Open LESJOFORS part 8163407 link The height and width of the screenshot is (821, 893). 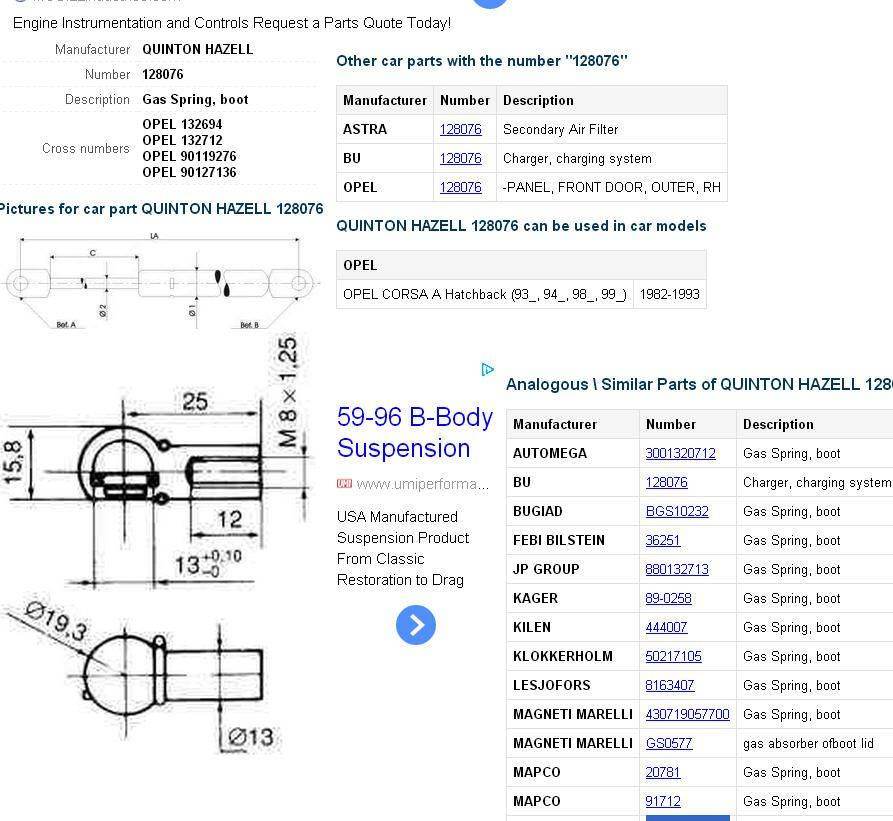point(669,685)
